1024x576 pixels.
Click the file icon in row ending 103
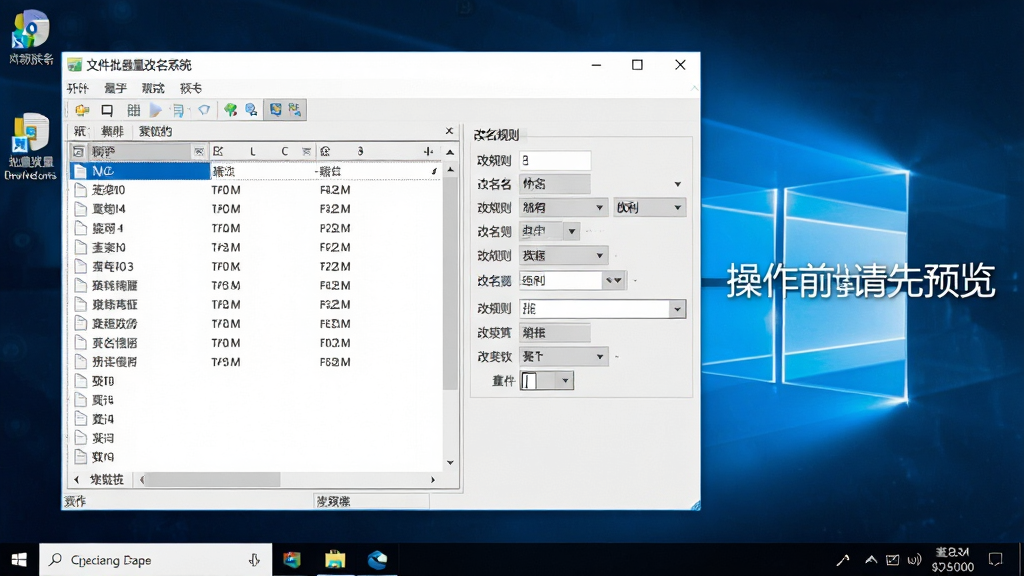(80, 266)
